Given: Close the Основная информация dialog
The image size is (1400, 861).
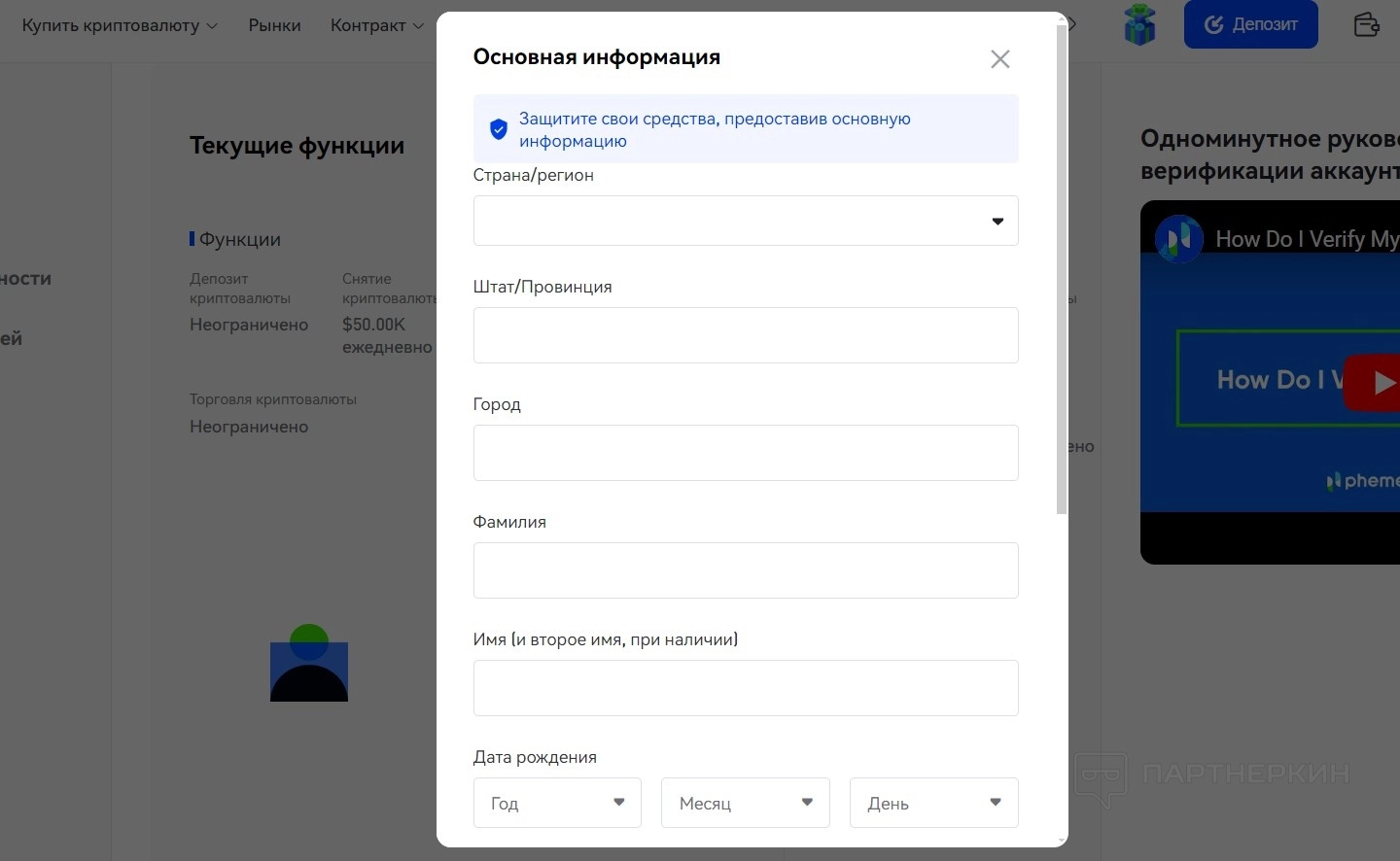Looking at the screenshot, I should [x=999, y=59].
